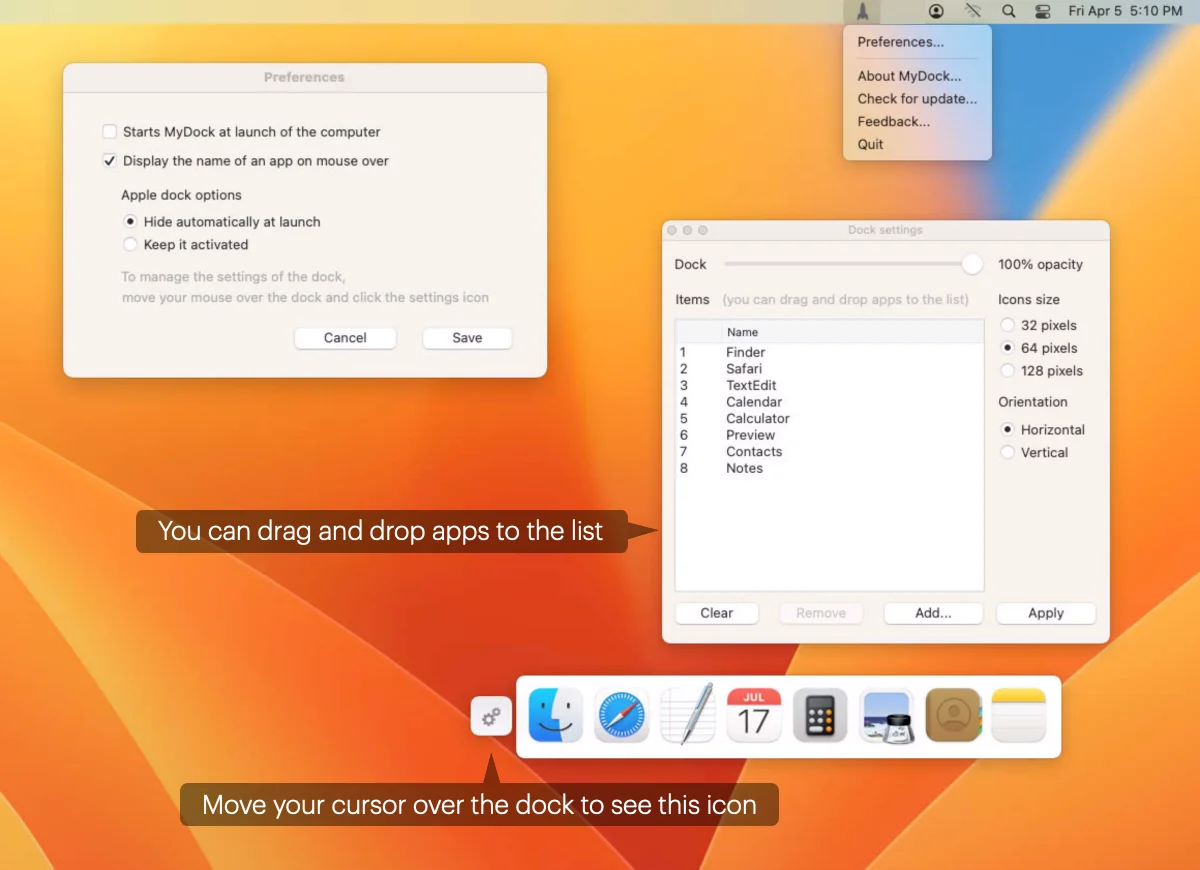Select the Contacts row in items list
Screen dimensions: 1200x870
tap(829, 451)
